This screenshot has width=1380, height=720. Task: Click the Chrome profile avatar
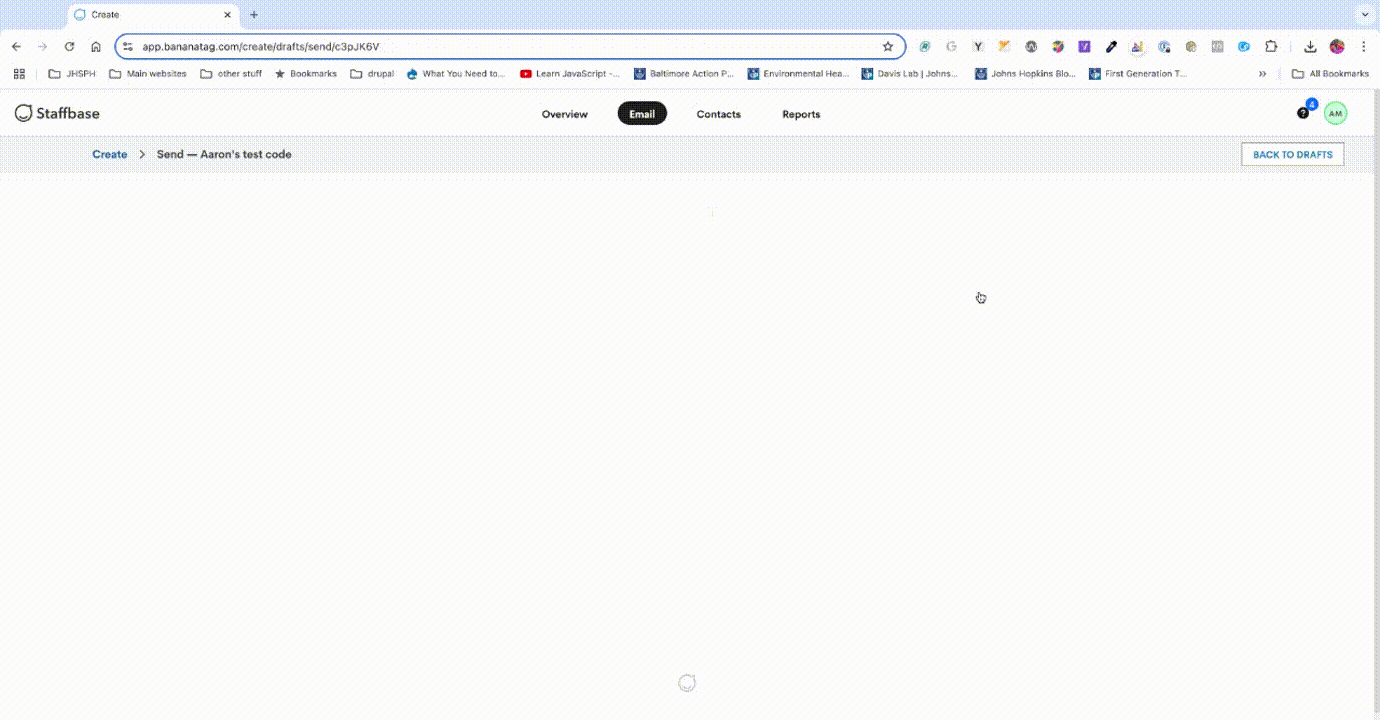point(1337,46)
